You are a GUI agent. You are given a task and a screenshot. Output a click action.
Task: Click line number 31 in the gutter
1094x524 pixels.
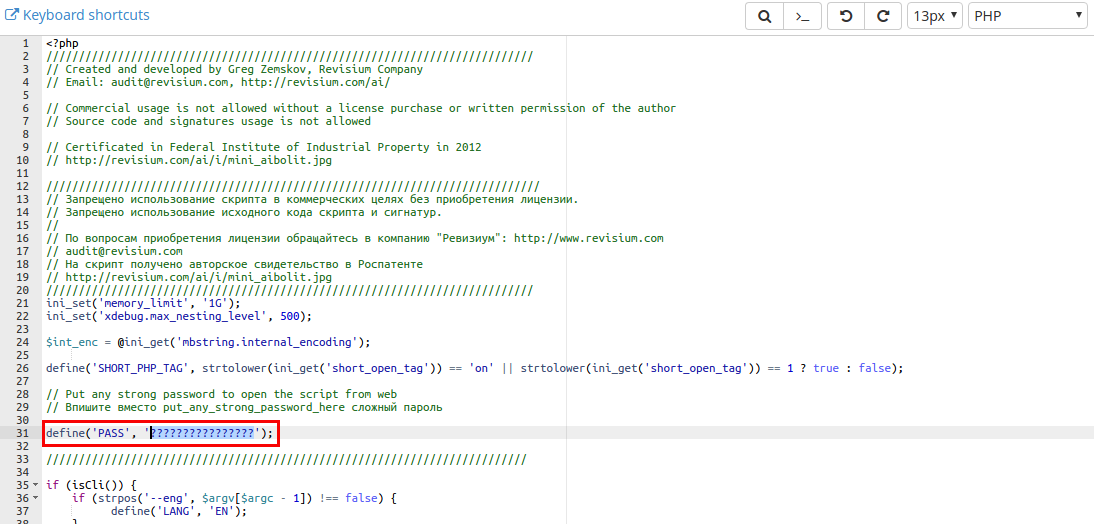pyautogui.click(x=21, y=433)
